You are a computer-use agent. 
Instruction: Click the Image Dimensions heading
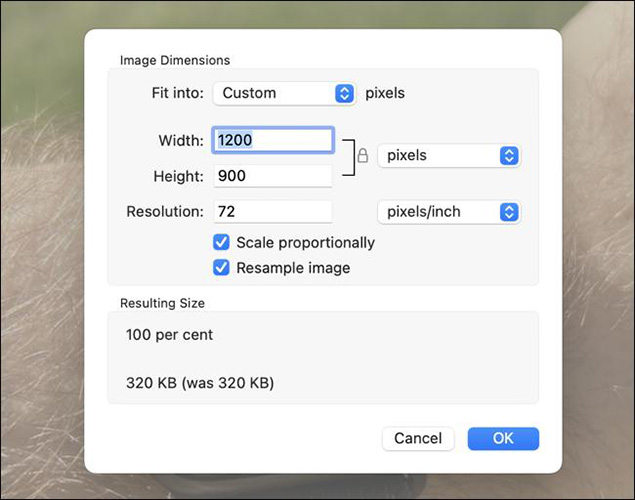click(x=175, y=60)
